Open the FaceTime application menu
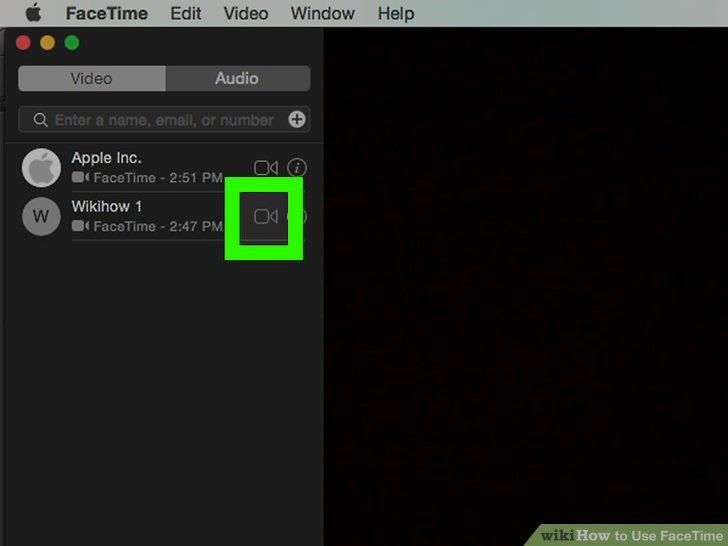Screen dimensions: 728x546 tap(107, 13)
